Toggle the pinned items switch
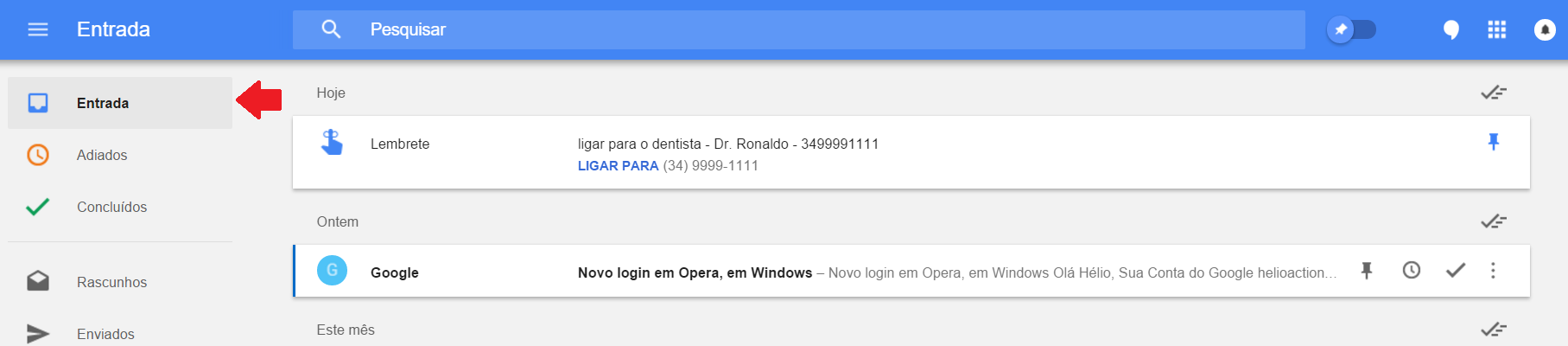1568x346 pixels. pos(1352,29)
